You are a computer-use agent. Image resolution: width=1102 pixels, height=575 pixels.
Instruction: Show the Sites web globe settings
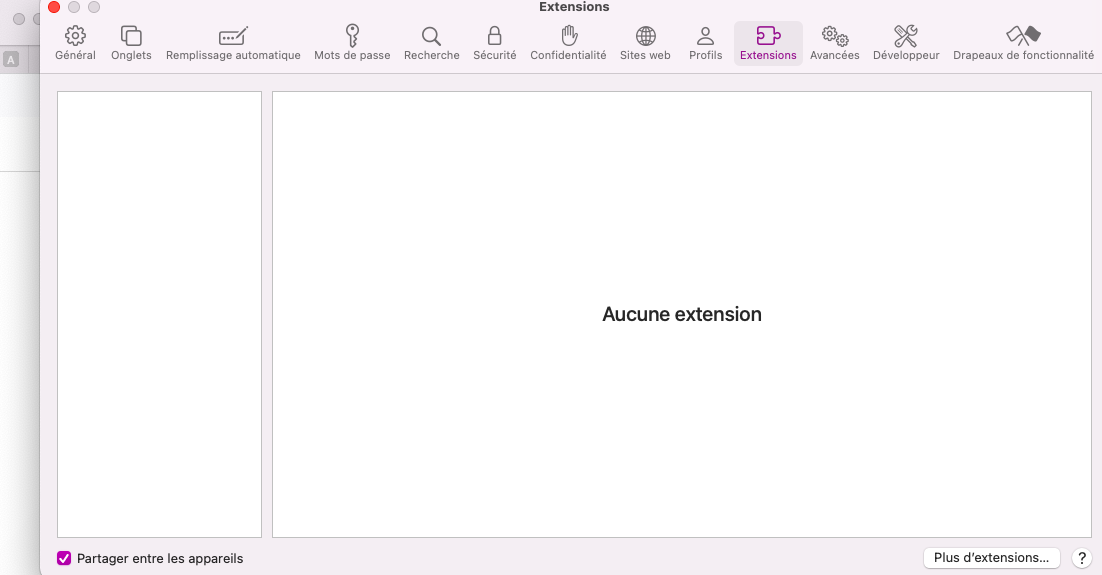click(645, 44)
